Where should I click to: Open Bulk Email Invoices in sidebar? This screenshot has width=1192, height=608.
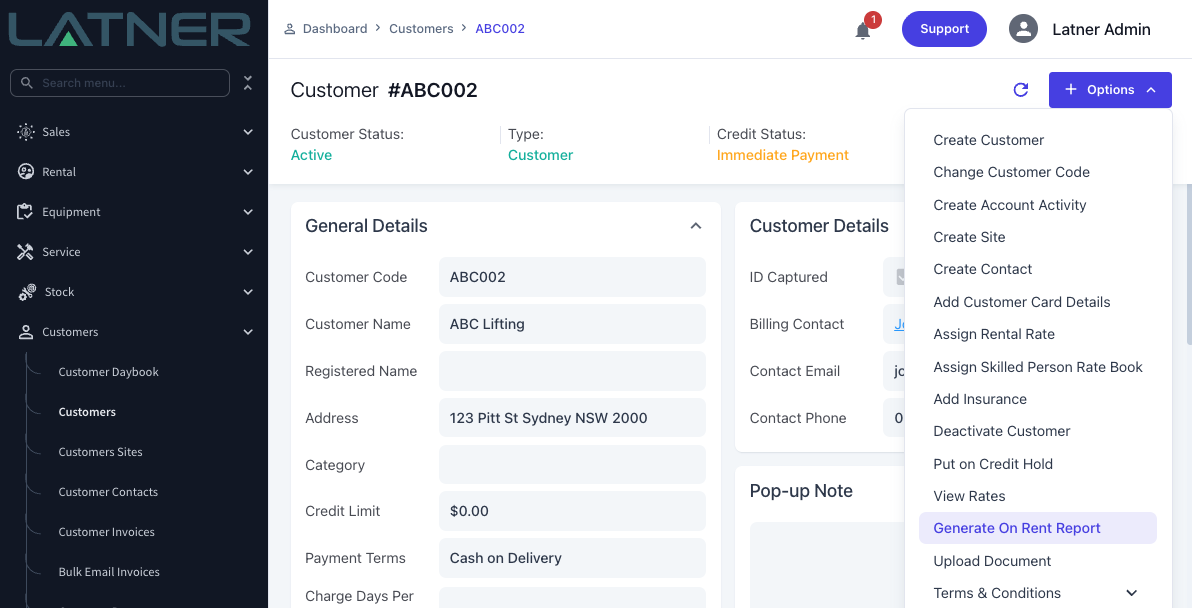pyautogui.click(x=109, y=572)
